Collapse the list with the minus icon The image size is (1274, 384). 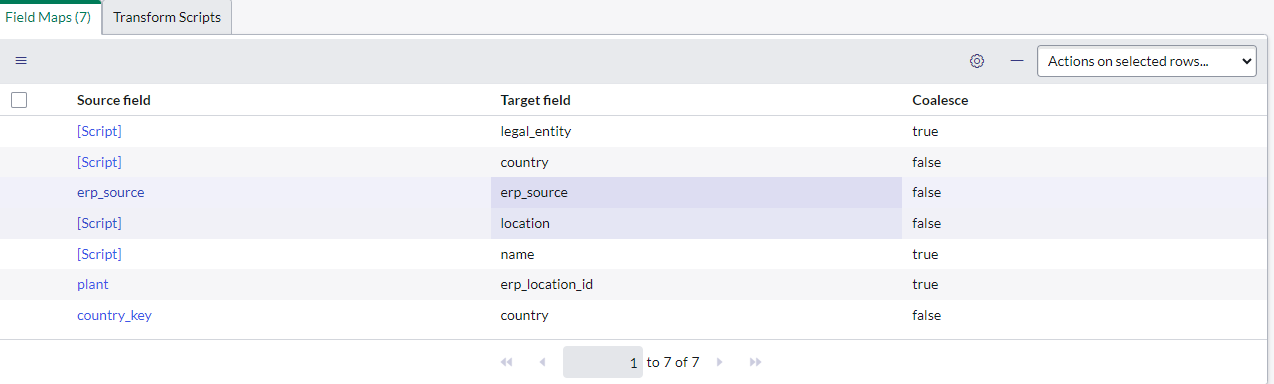tap(1017, 61)
